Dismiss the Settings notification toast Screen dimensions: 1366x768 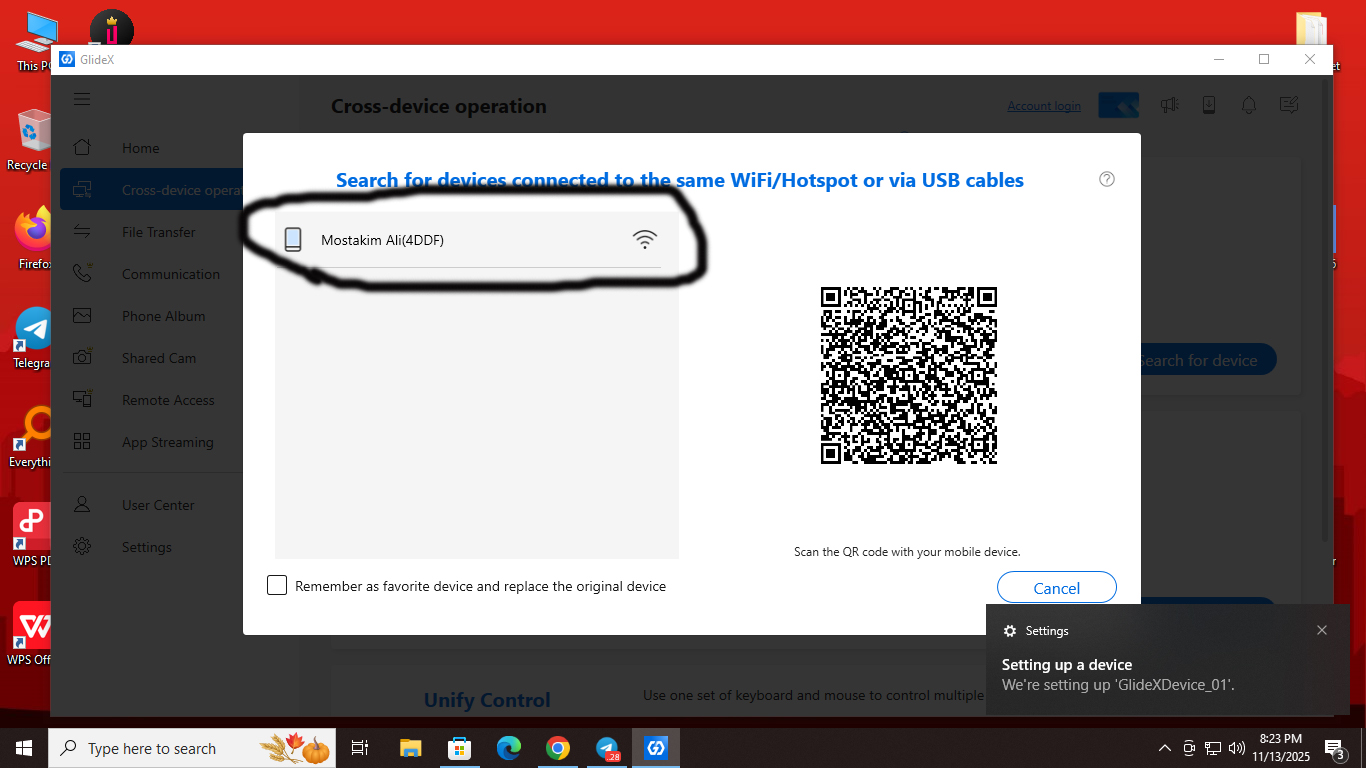pos(1322,630)
